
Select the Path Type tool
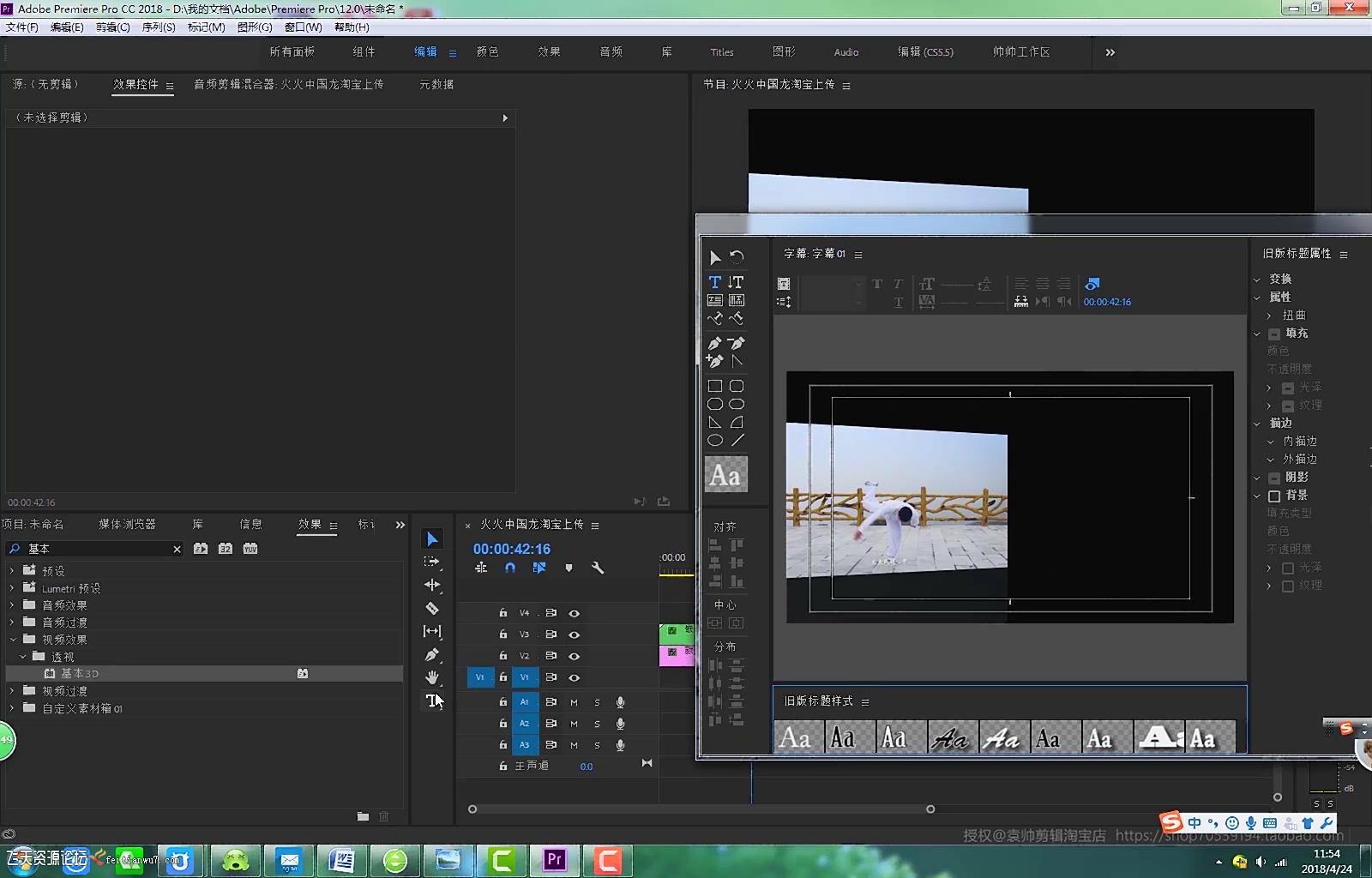(714, 318)
